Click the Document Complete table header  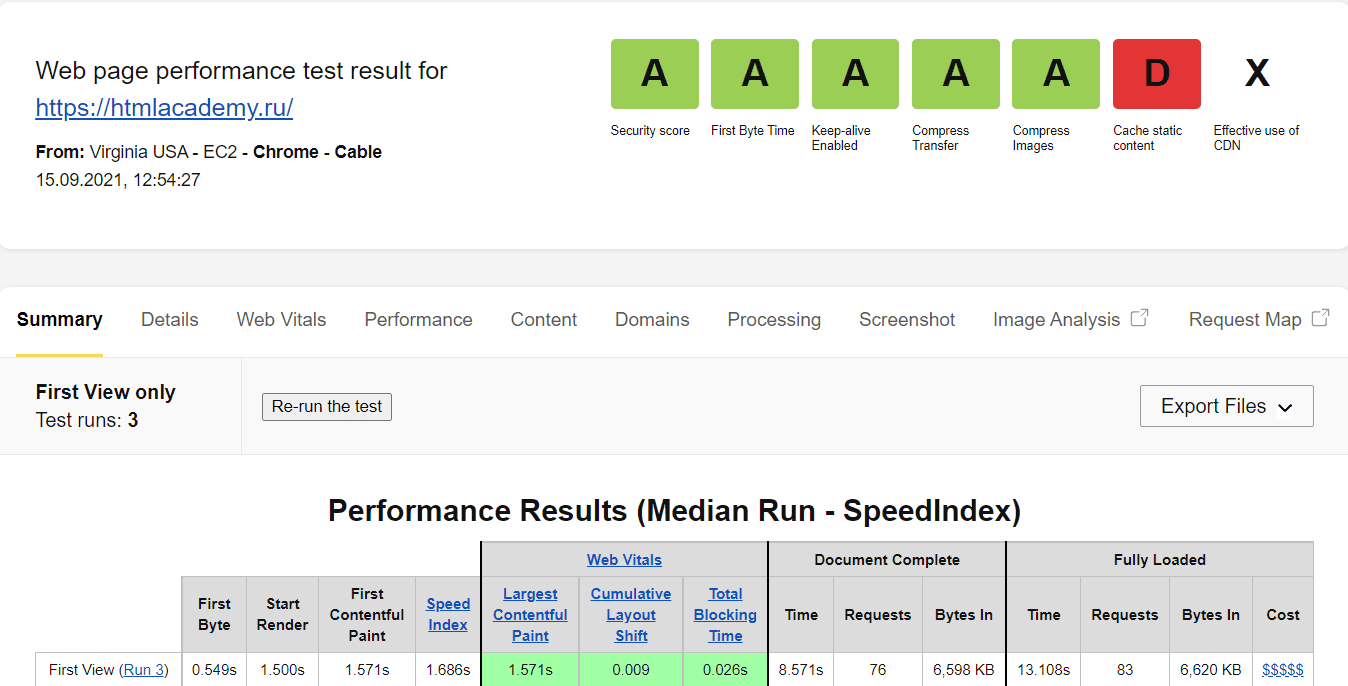point(887,560)
